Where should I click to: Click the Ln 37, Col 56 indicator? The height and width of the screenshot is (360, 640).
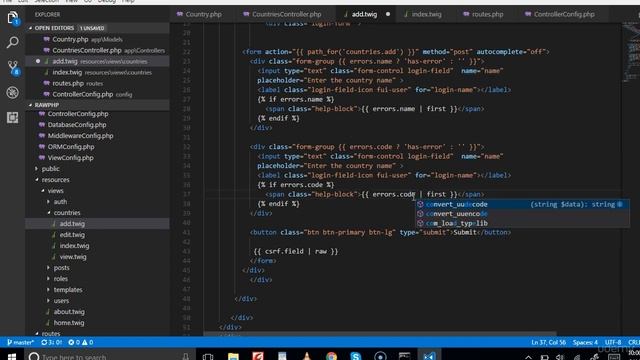548,342
